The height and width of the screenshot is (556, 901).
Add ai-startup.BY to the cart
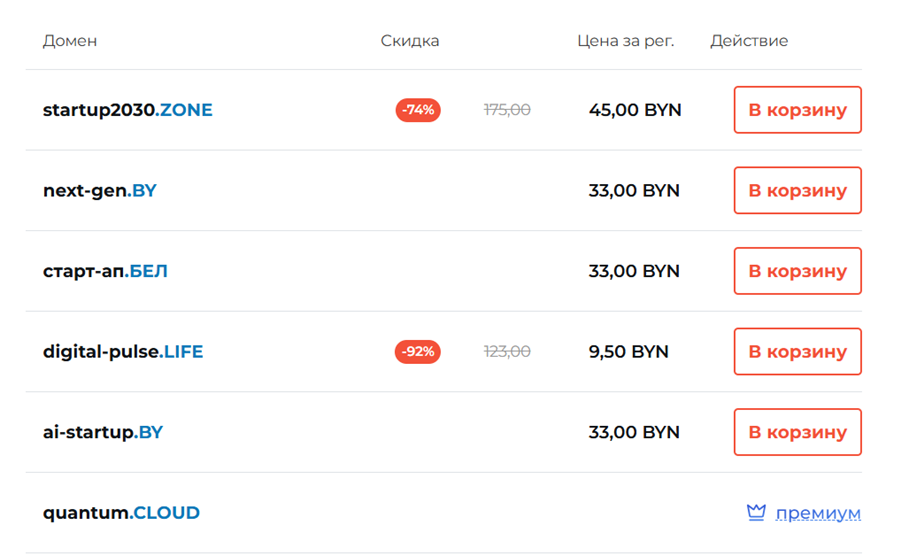click(797, 432)
